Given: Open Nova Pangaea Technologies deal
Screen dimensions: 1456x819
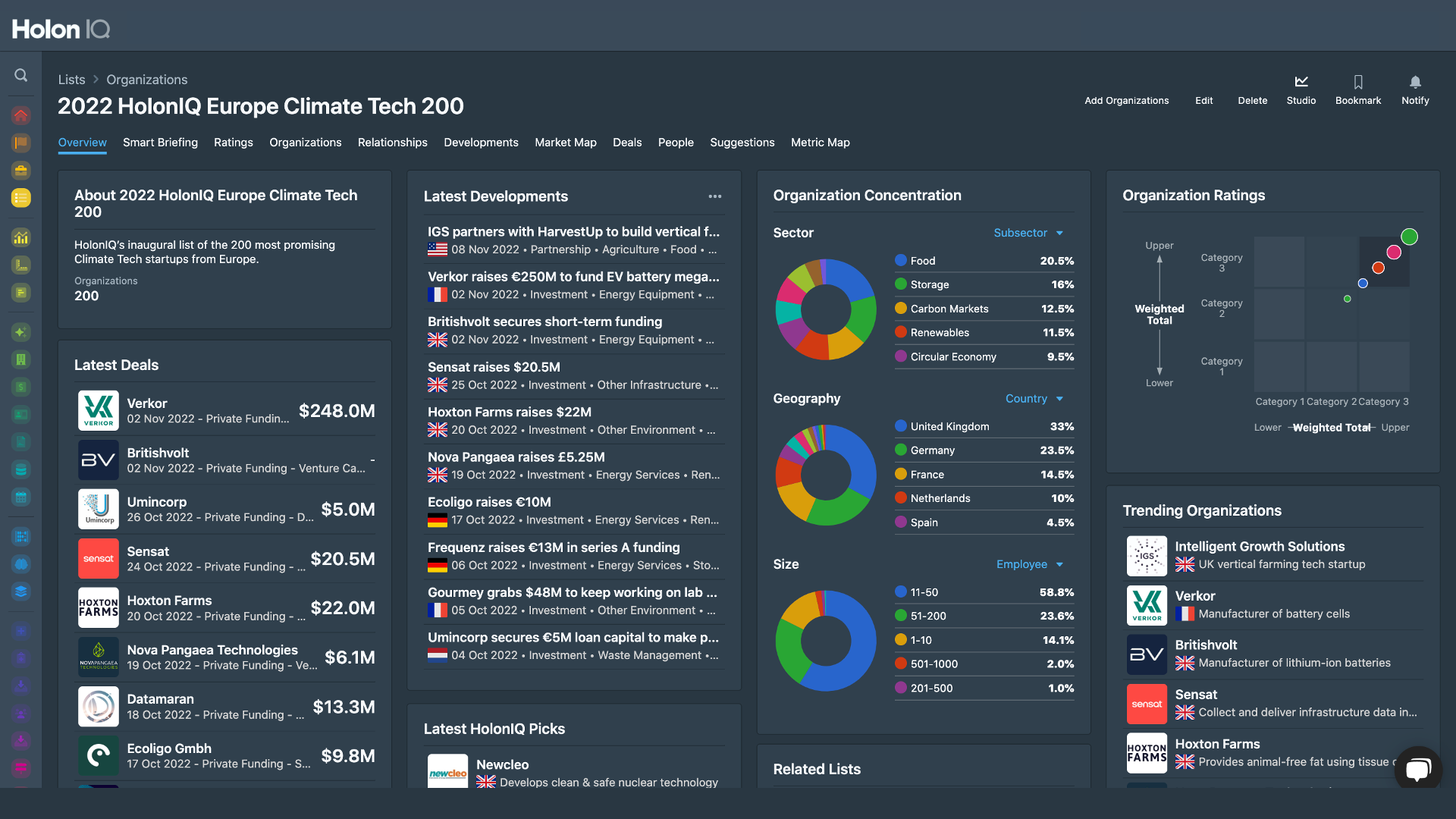Looking at the screenshot, I should pyautogui.click(x=226, y=657).
